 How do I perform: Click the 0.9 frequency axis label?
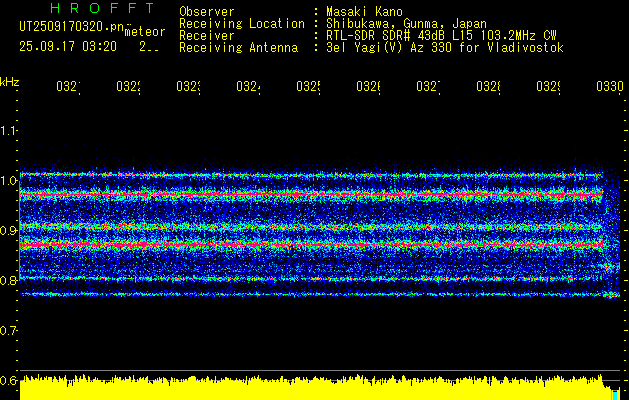click(9, 231)
